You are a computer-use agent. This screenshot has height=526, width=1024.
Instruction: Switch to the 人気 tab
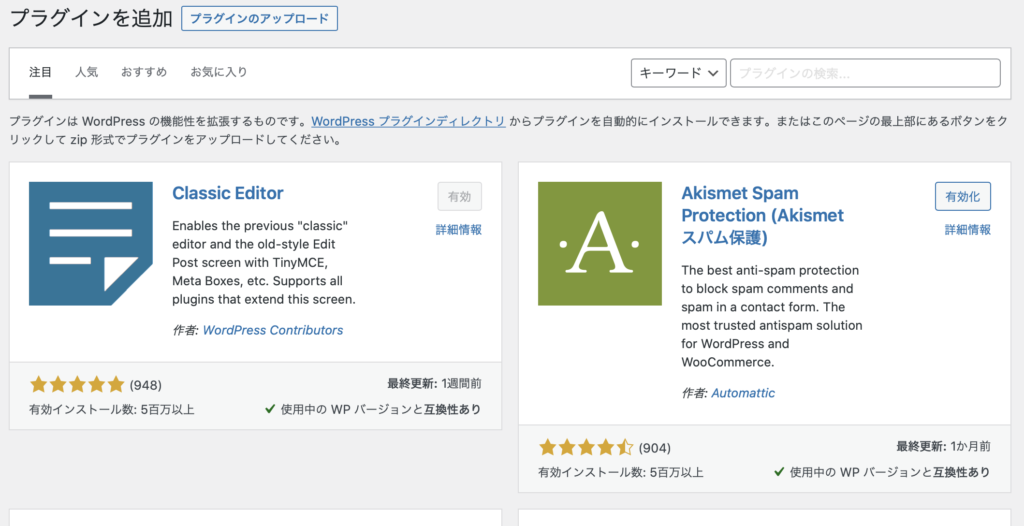(x=86, y=73)
